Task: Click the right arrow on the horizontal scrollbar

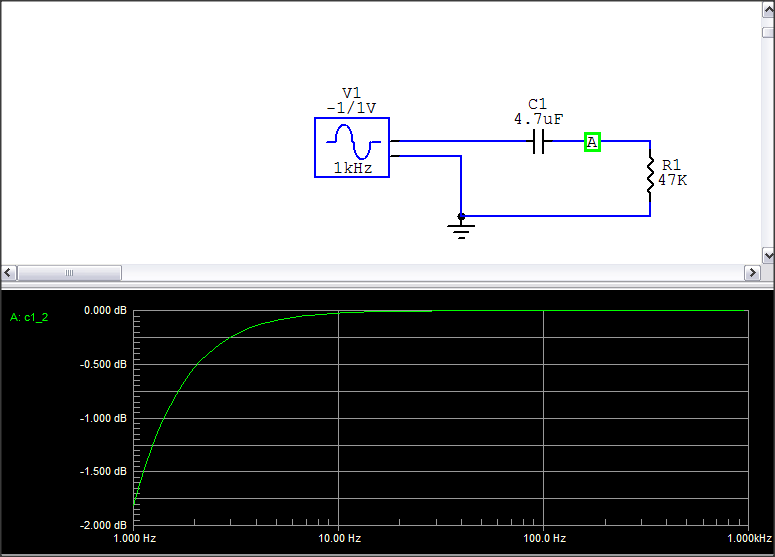Action: (x=752, y=272)
